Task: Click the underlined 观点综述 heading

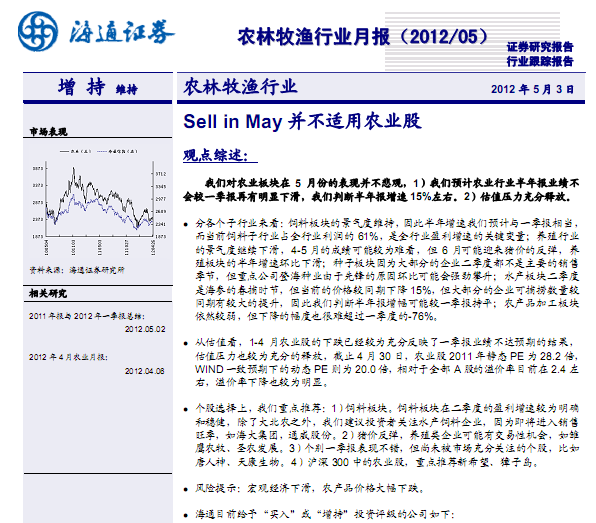Action: [x=220, y=155]
